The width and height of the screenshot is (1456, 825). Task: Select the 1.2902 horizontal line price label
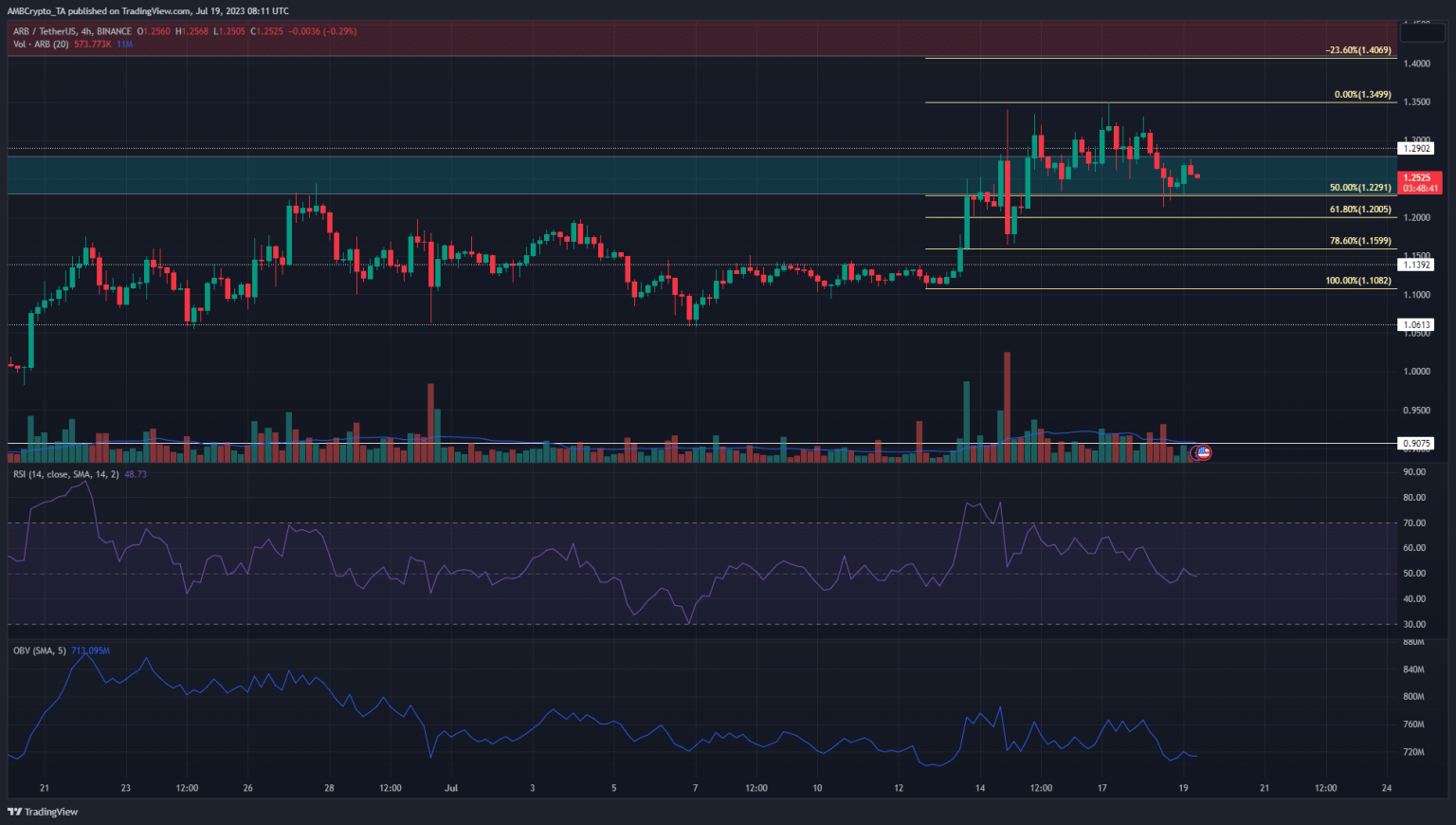(1417, 149)
